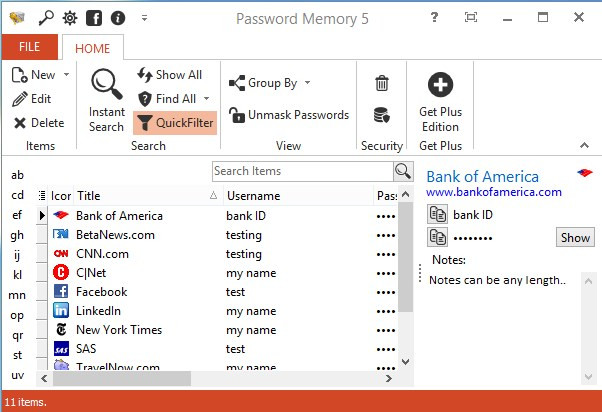602x412 pixels.
Task: Toggle full screen mode icon in title bar
Action: pyautogui.click(x=471, y=17)
